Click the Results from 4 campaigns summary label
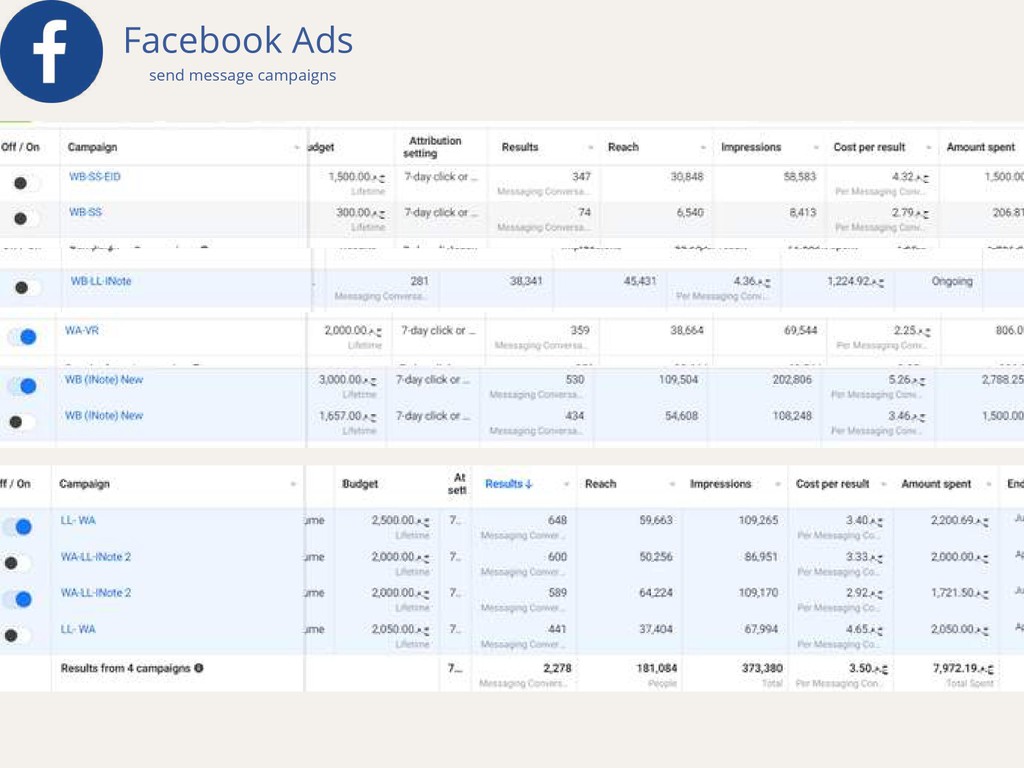Screen dimensions: 1024x768 click(x=125, y=668)
